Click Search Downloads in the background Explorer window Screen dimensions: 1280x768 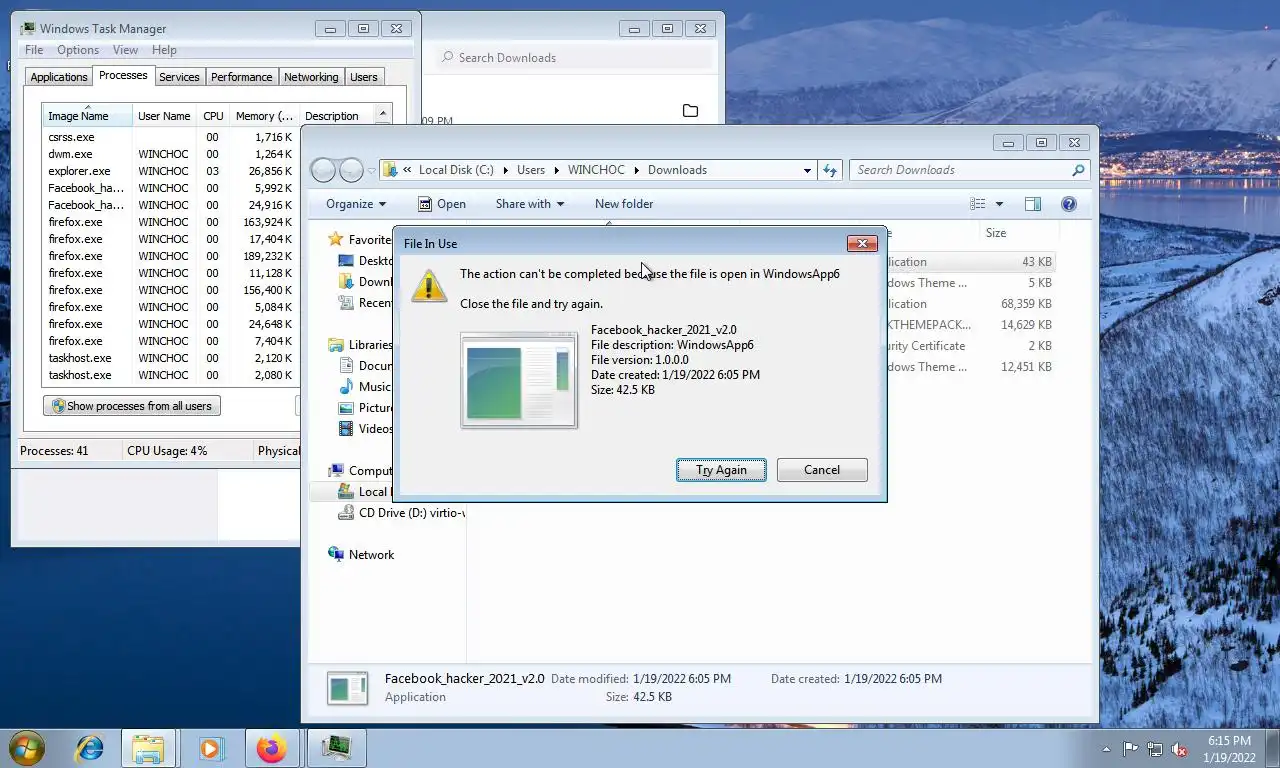click(575, 58)
